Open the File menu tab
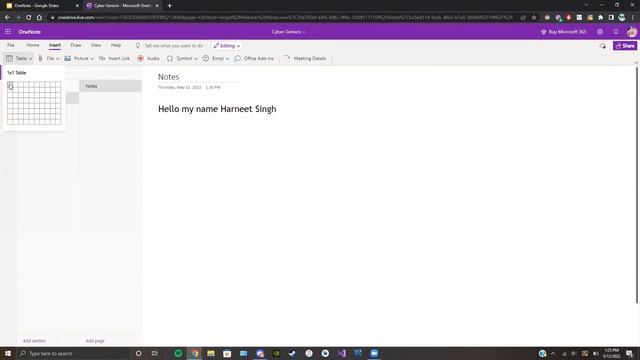 (11, 45)
